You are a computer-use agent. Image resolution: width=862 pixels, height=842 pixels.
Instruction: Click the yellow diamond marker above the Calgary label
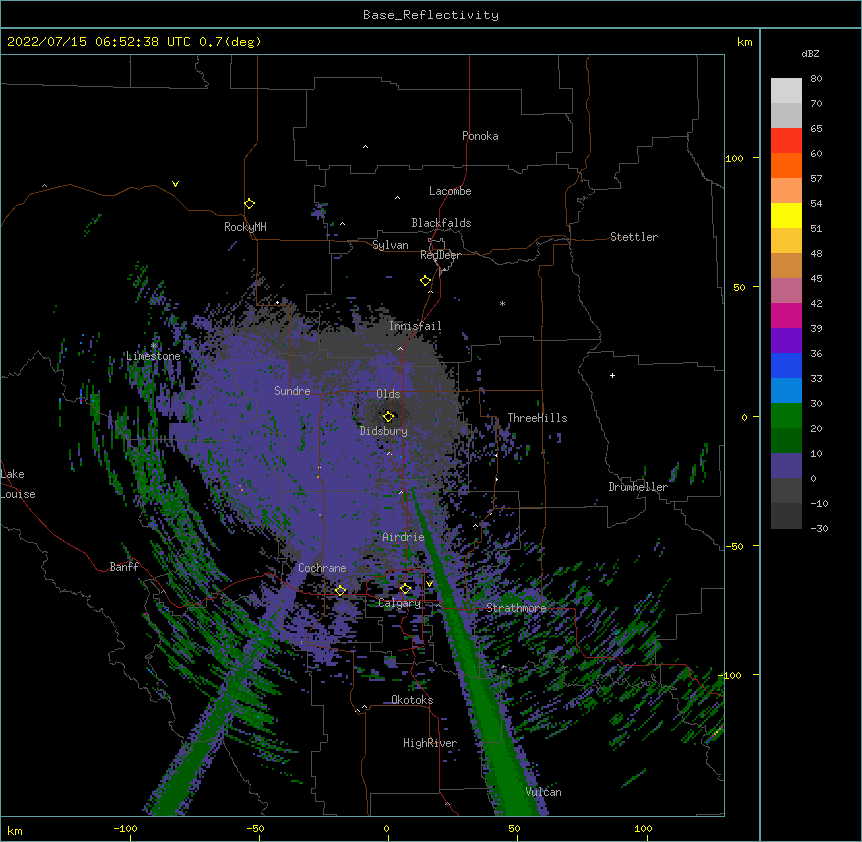pos(405,589)
